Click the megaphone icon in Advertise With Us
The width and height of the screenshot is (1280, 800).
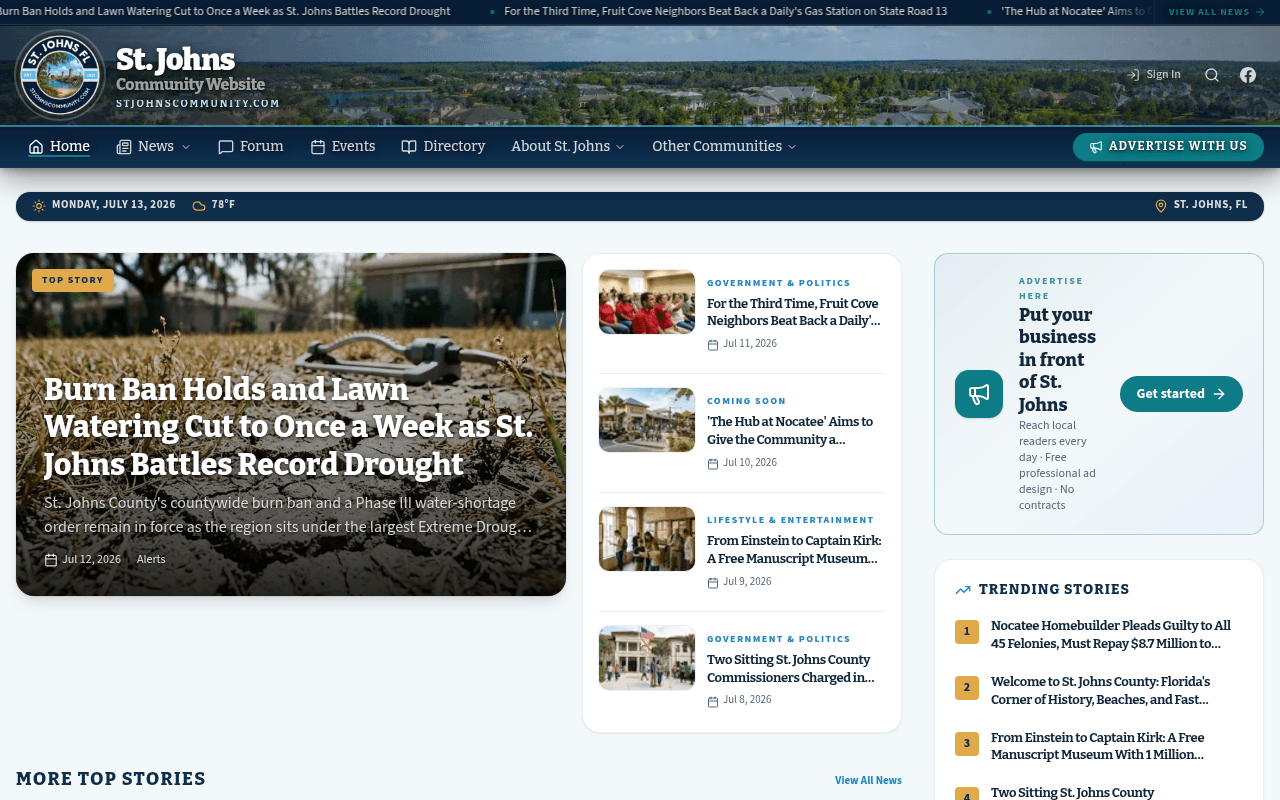tap(1096, 147)
